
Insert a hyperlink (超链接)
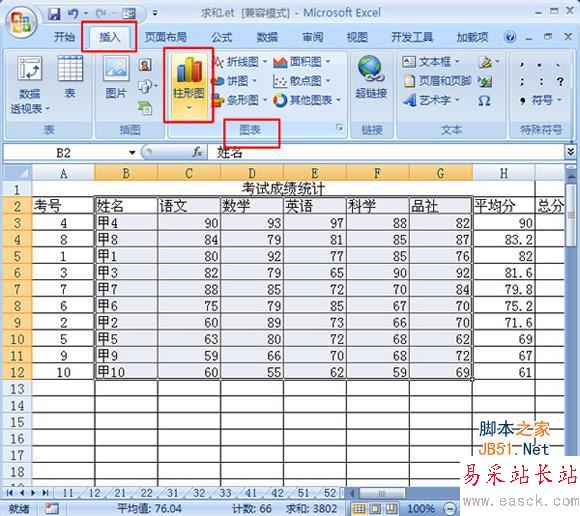pos(371,78)
